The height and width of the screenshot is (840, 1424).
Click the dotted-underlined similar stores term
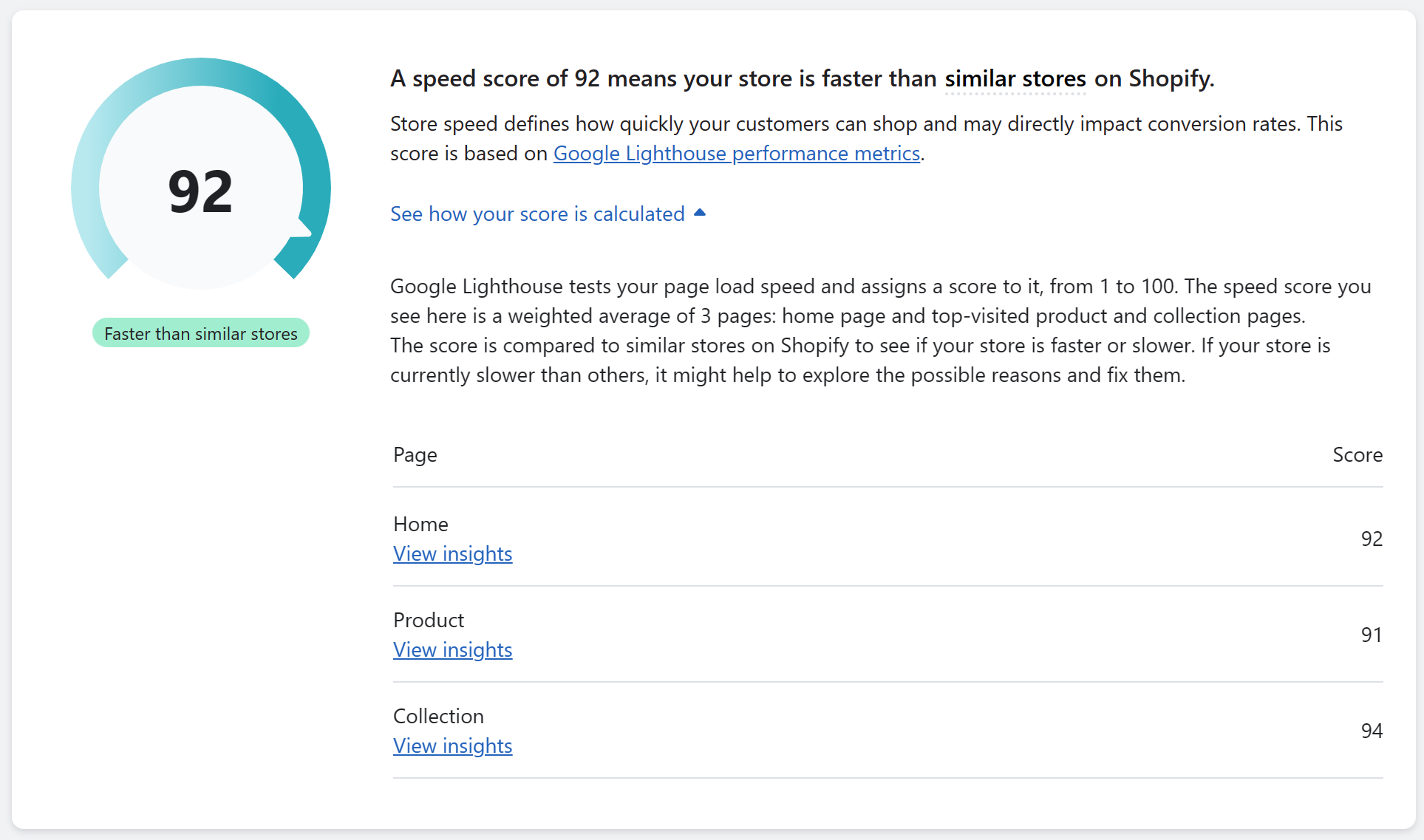[x=1015, y=78]
